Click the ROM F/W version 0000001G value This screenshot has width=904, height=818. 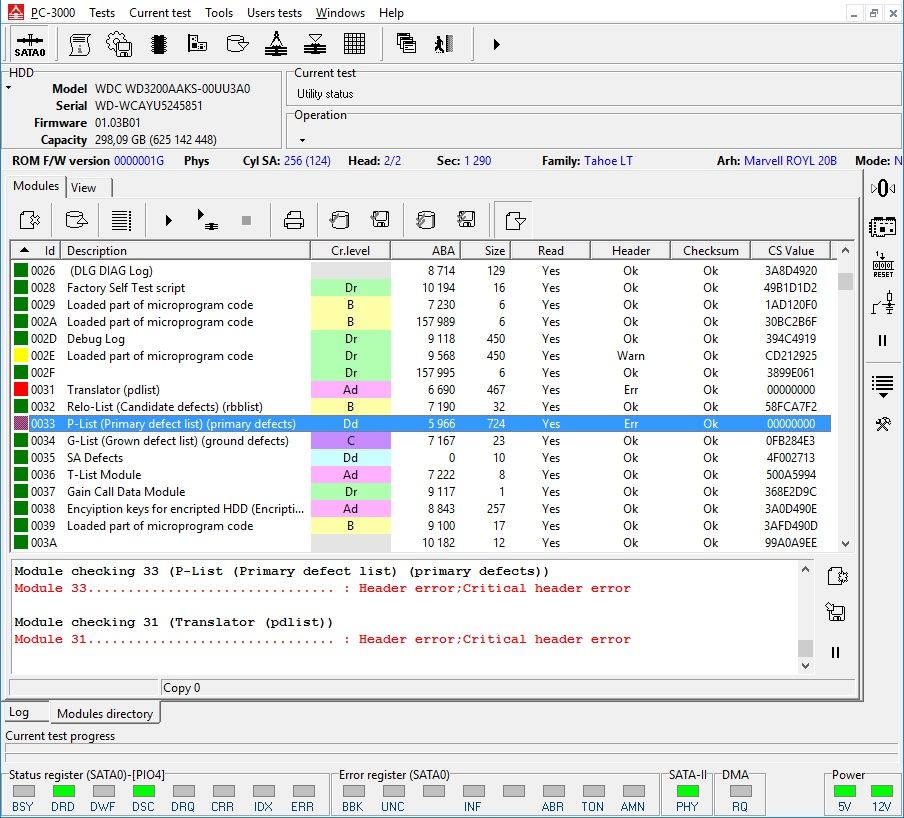coord(139,161)
